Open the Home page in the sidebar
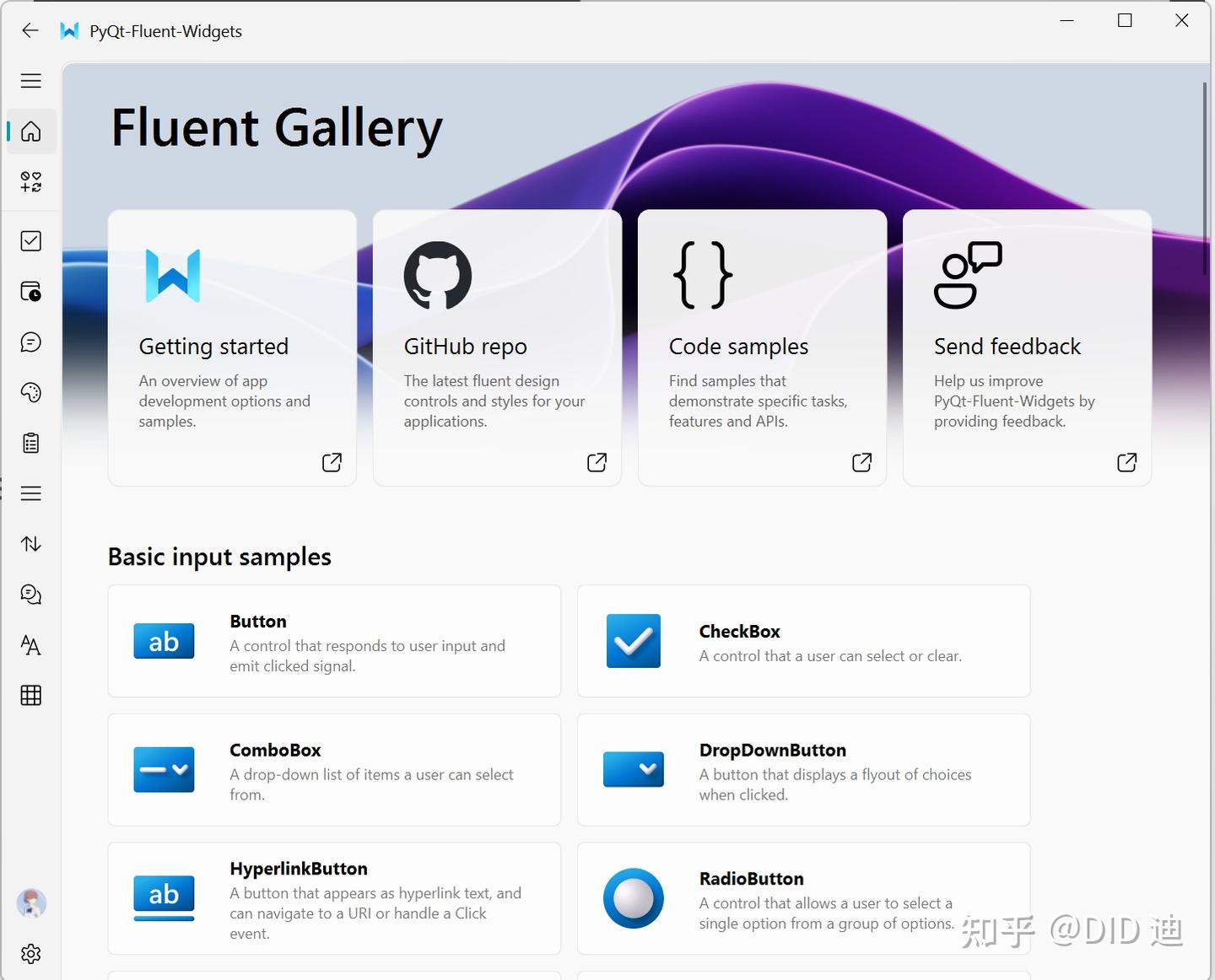The width and height of the screenshot is (1215, 980). tap(30, 132)
